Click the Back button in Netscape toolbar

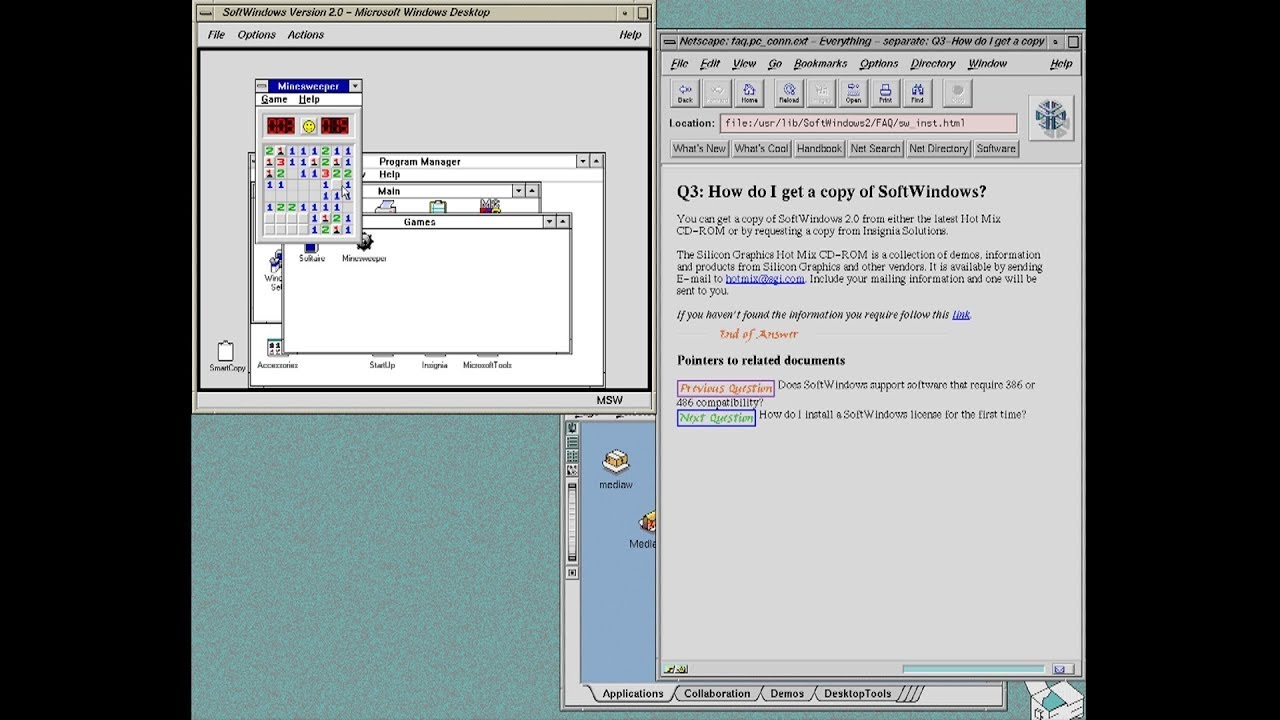[x=685, y=93]
